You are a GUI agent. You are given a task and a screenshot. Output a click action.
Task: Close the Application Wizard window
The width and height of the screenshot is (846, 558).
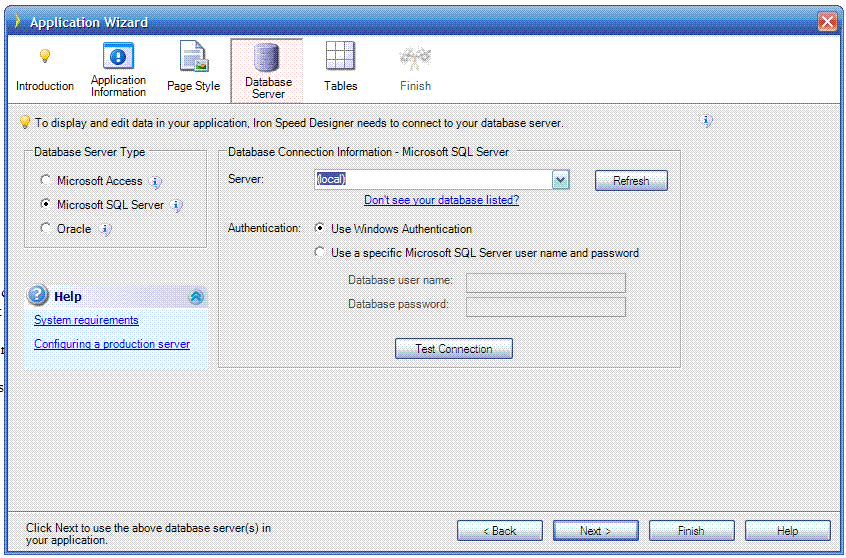coord(827,22)
